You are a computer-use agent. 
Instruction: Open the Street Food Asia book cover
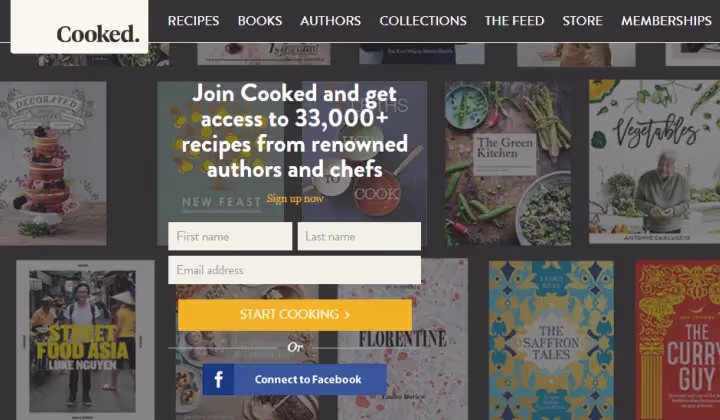(x=85, y=340)
